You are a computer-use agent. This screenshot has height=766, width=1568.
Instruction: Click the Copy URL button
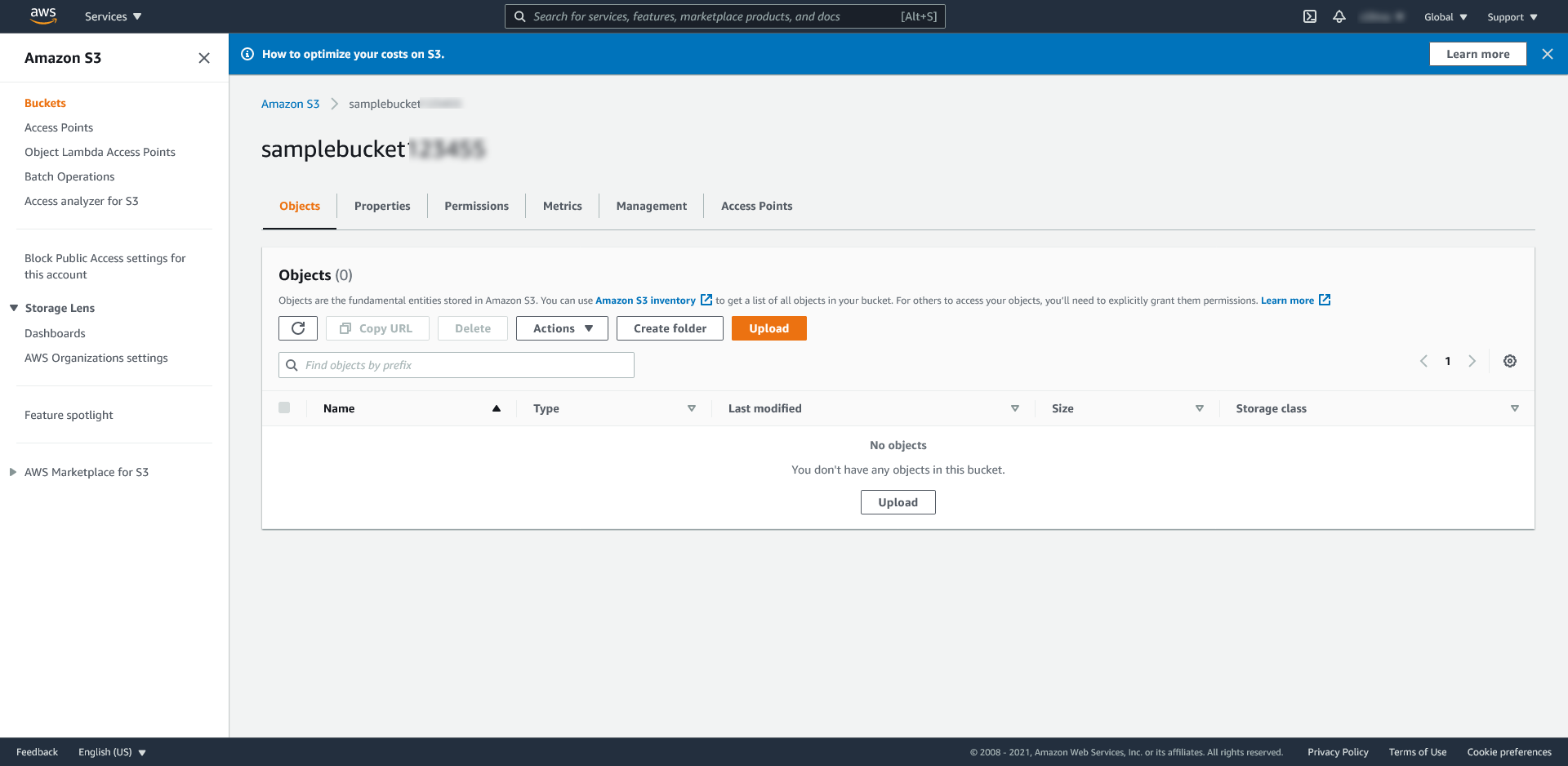377,328
